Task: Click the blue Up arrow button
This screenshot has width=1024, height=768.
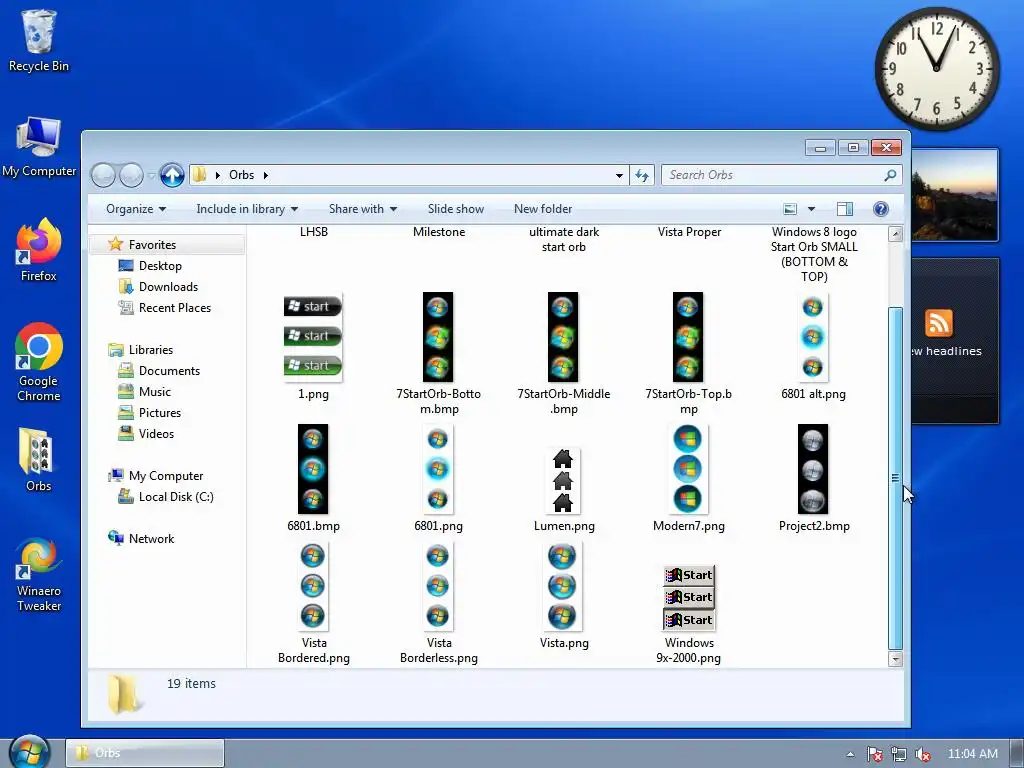Action: click(172, 175)
